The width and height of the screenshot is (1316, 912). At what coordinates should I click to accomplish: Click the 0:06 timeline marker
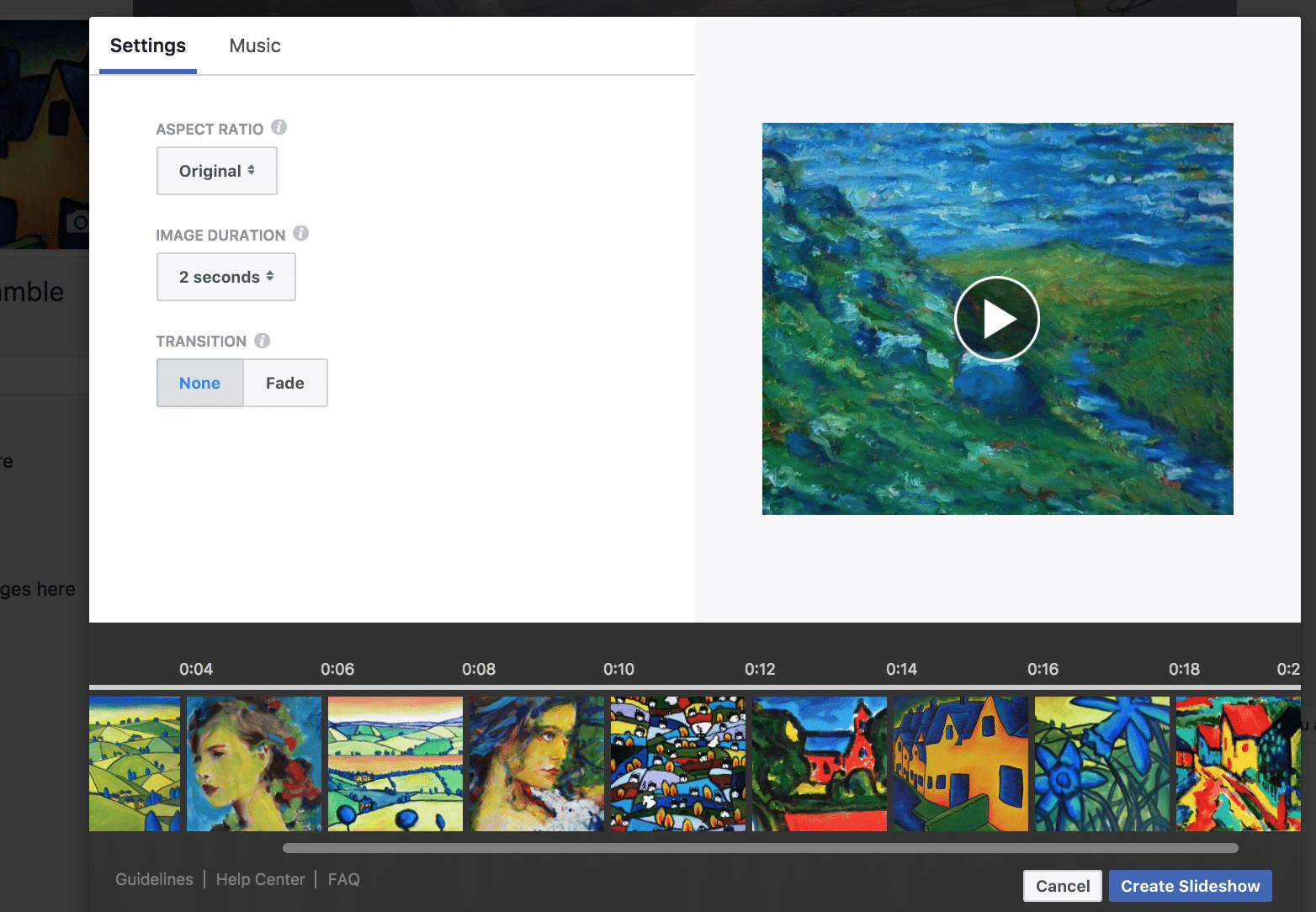coord(337,669)
